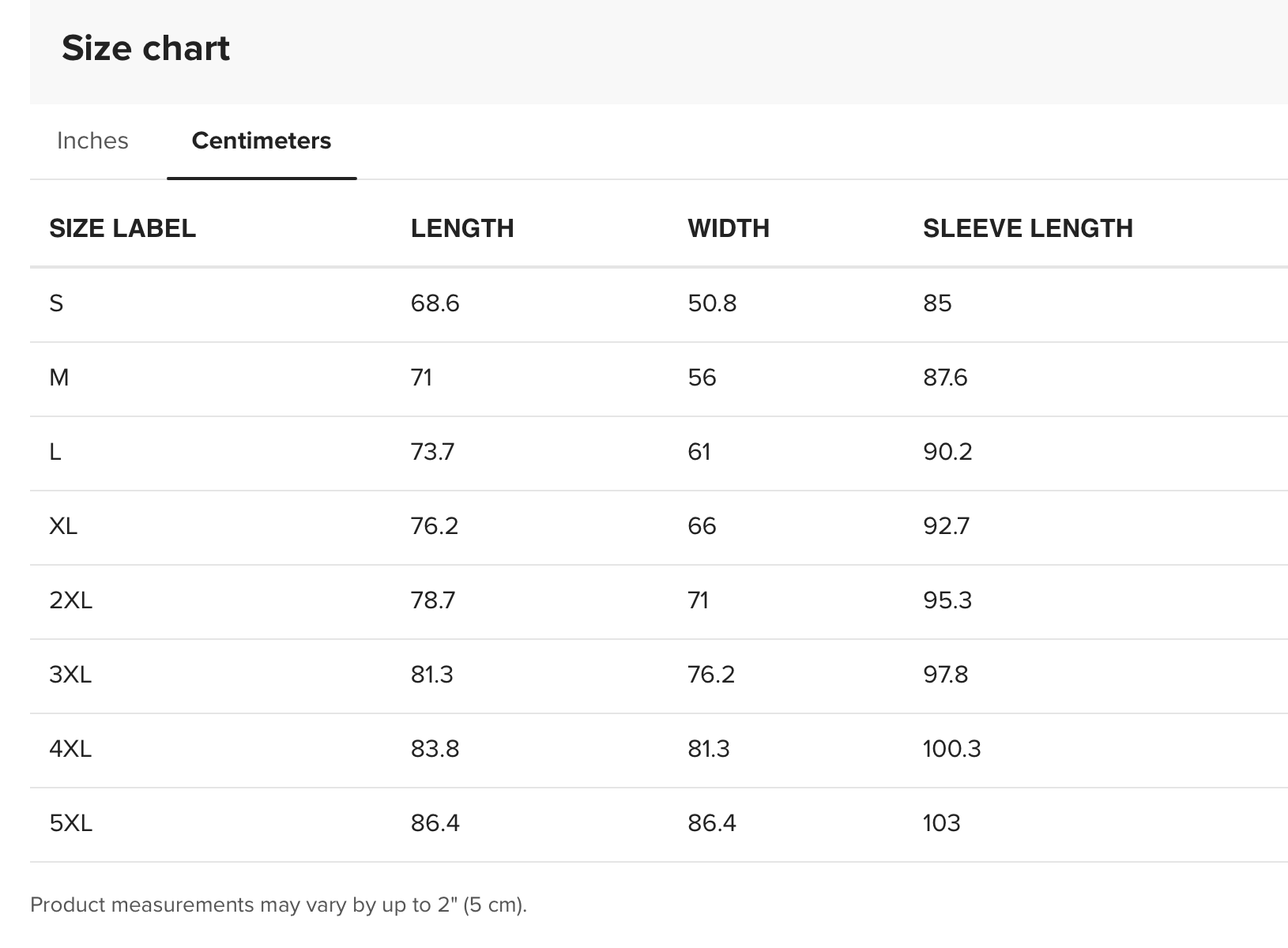This screenshot has height=948, width=1288.
Task: Select the M size row label
Action: [x=59, y=378]
